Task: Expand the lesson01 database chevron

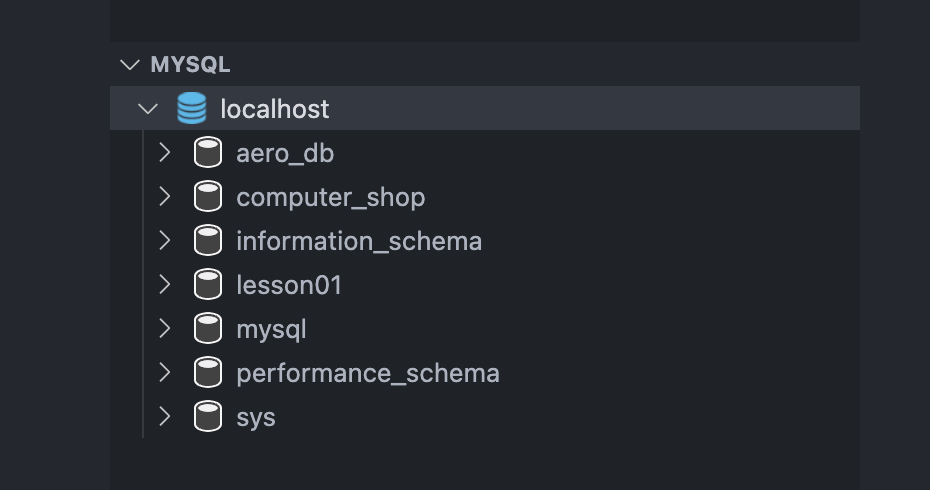Action: click(165, 285)
